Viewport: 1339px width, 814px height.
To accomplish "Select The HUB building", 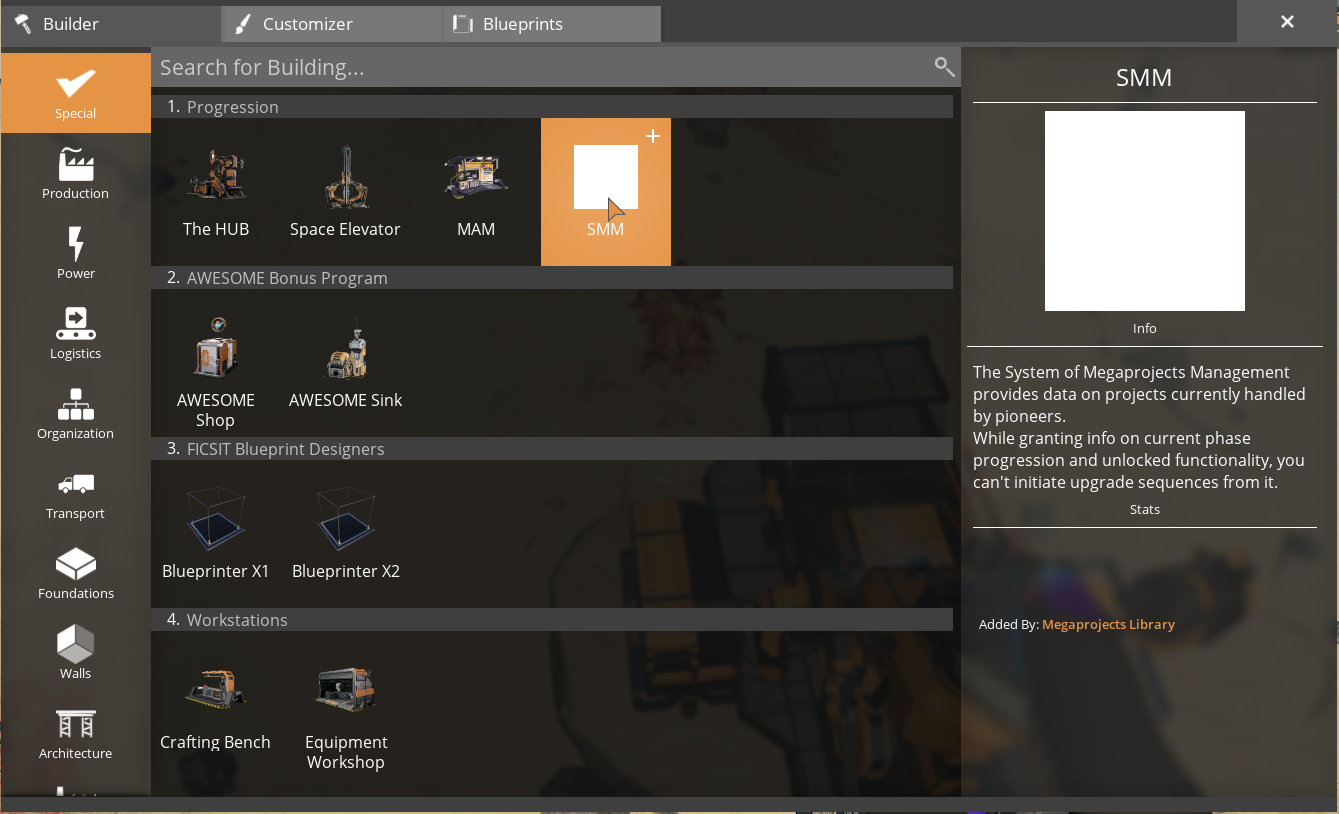I will click(216, 192).
